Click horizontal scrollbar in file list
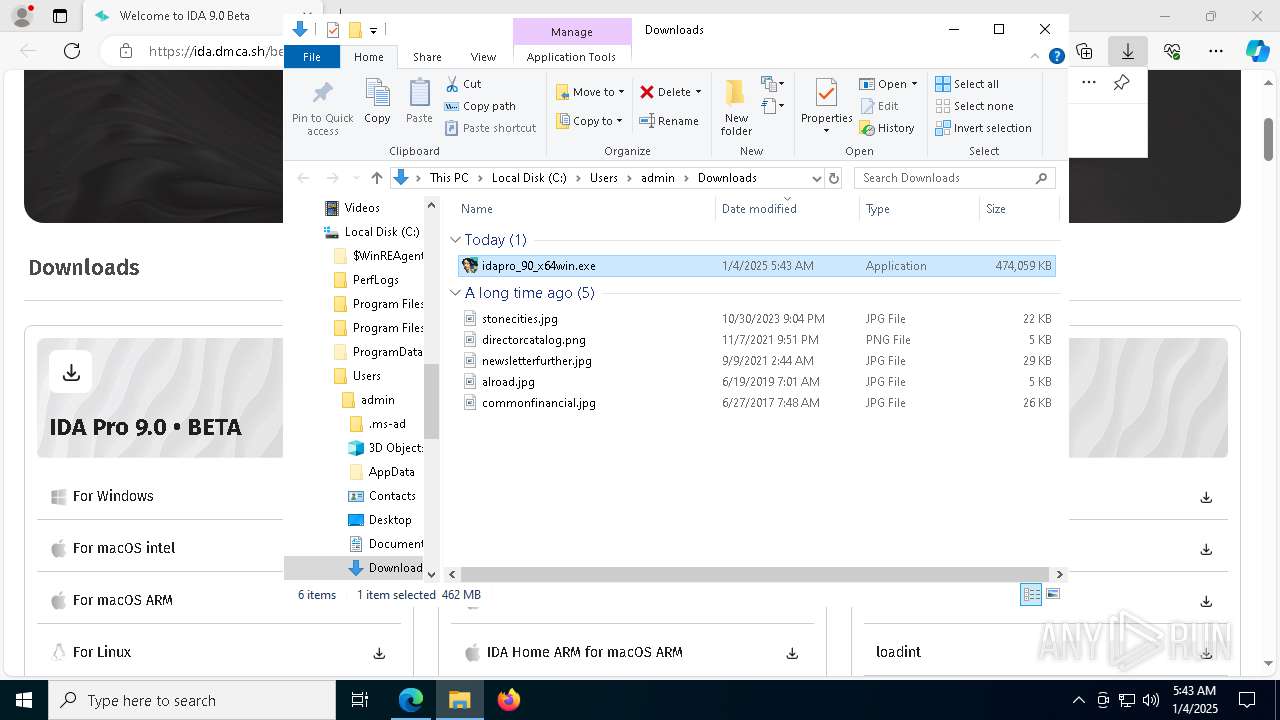This screenshot has height=720, width=1280. [x=755, y=574]
